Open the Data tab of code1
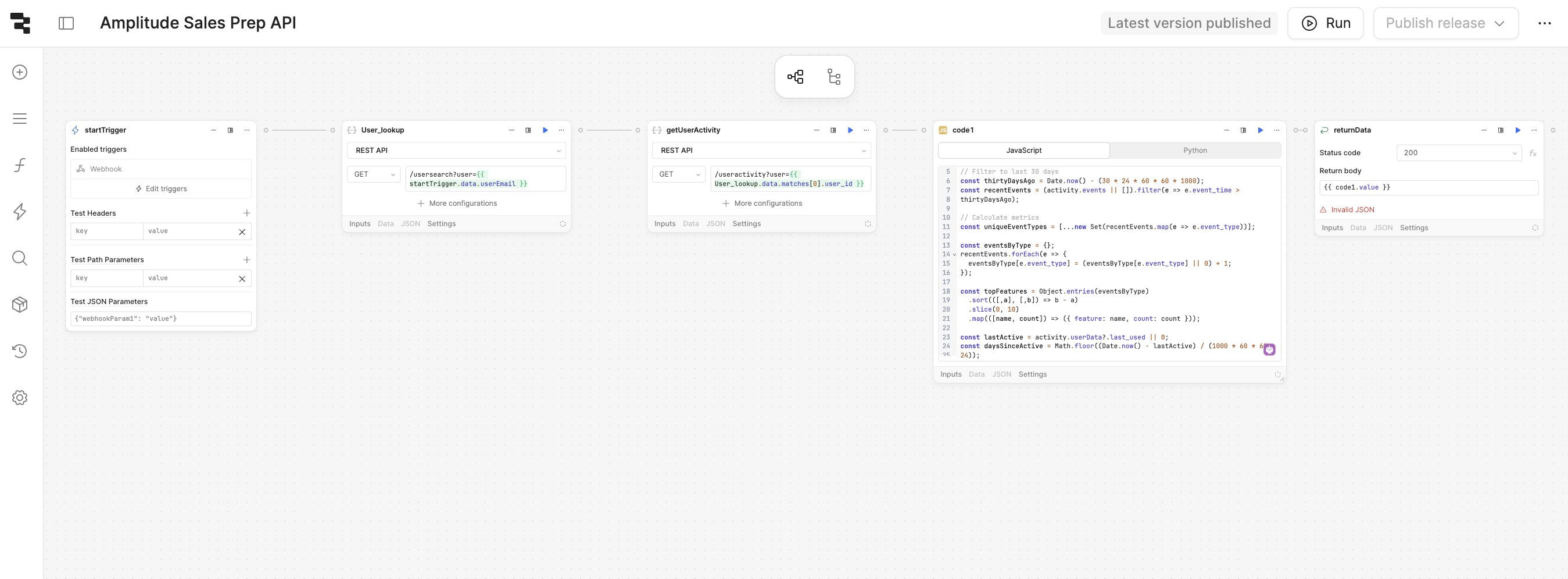1568x579 pixels. [x=976, y=374]
